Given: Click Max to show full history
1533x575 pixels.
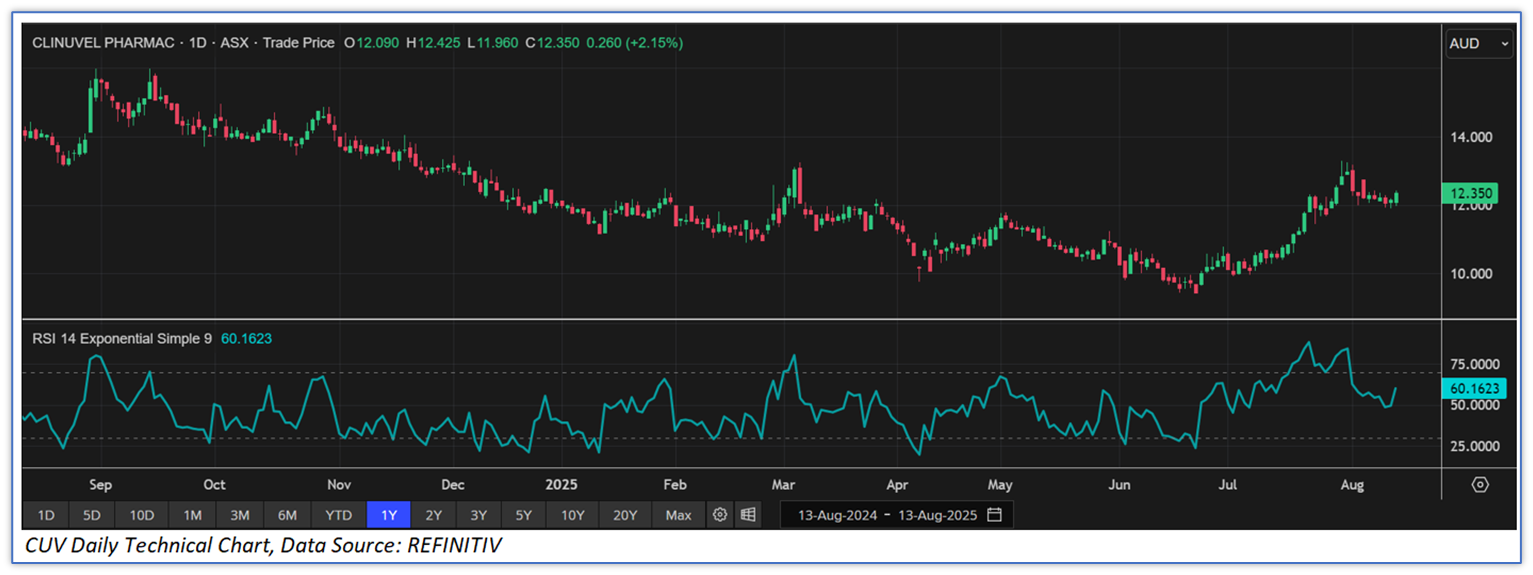Looking at the screenshot, I should (x=678, y=515).
